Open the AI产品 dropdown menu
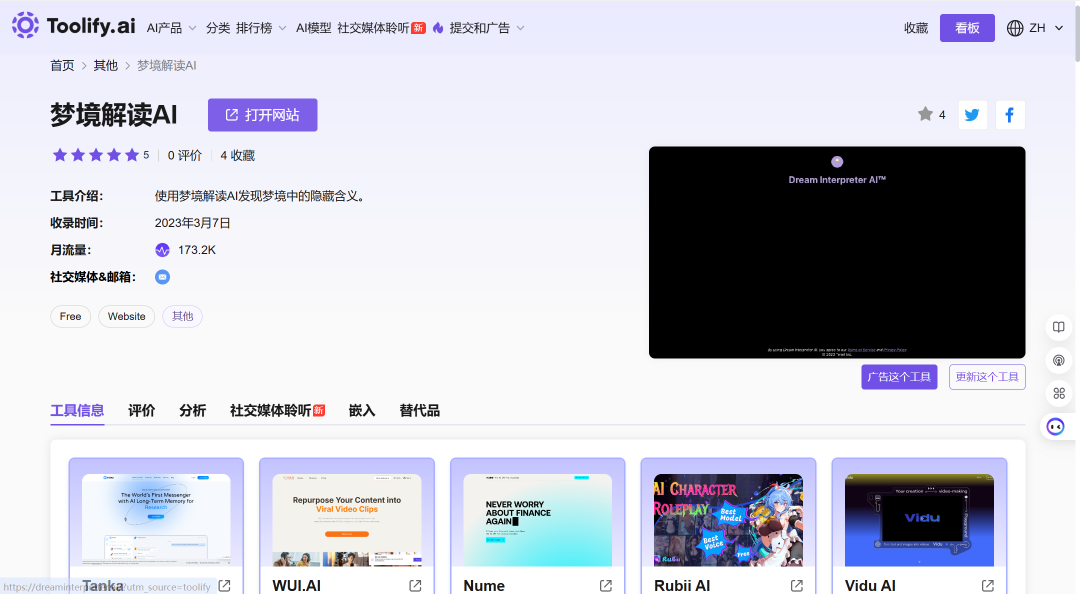Viewport: 1080px width, 594px height. pos(172,28)
